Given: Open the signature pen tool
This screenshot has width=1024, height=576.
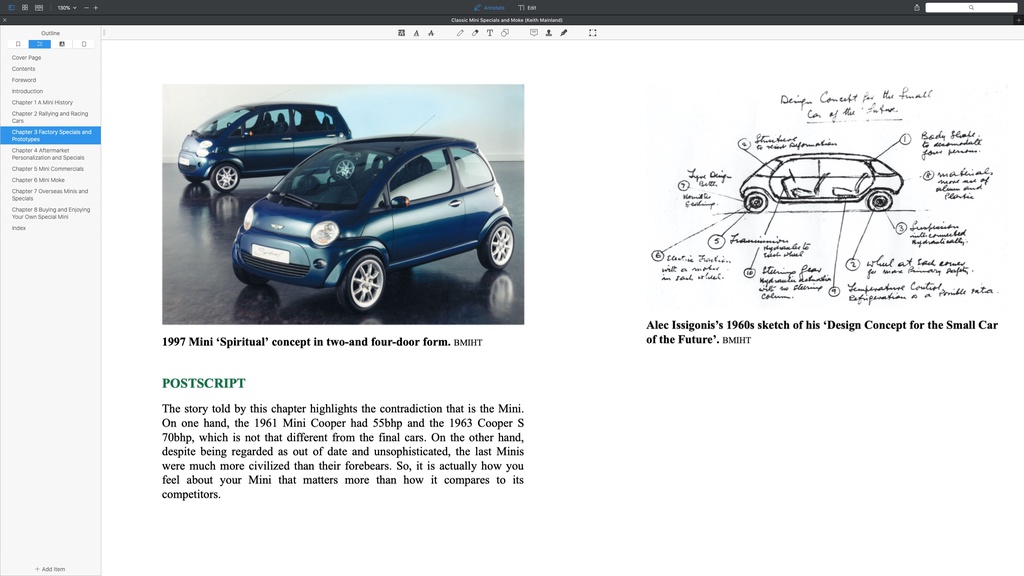Looking at the screenshot, I should (563, 33).
